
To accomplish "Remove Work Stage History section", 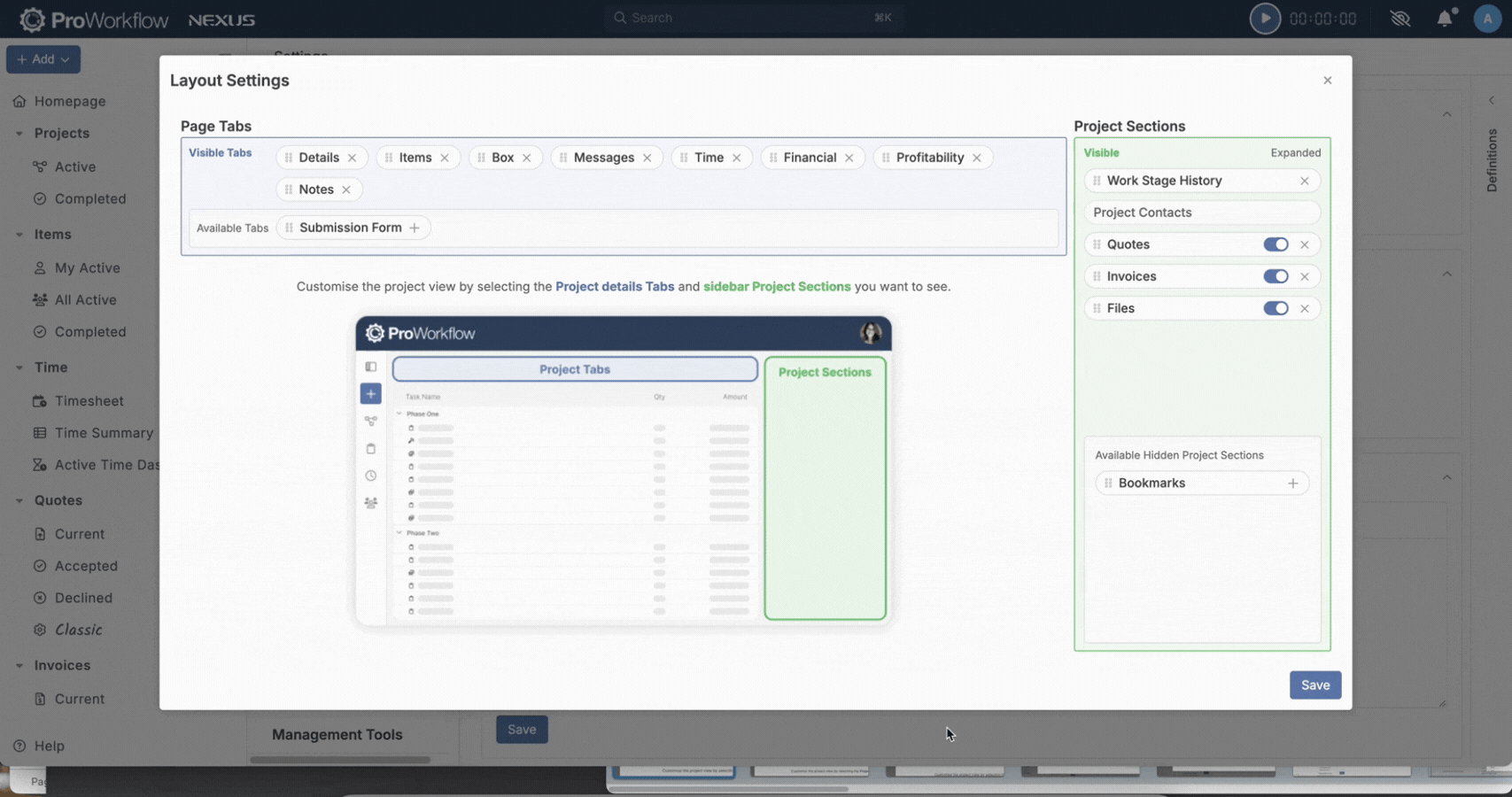I will pos(1304,181).
